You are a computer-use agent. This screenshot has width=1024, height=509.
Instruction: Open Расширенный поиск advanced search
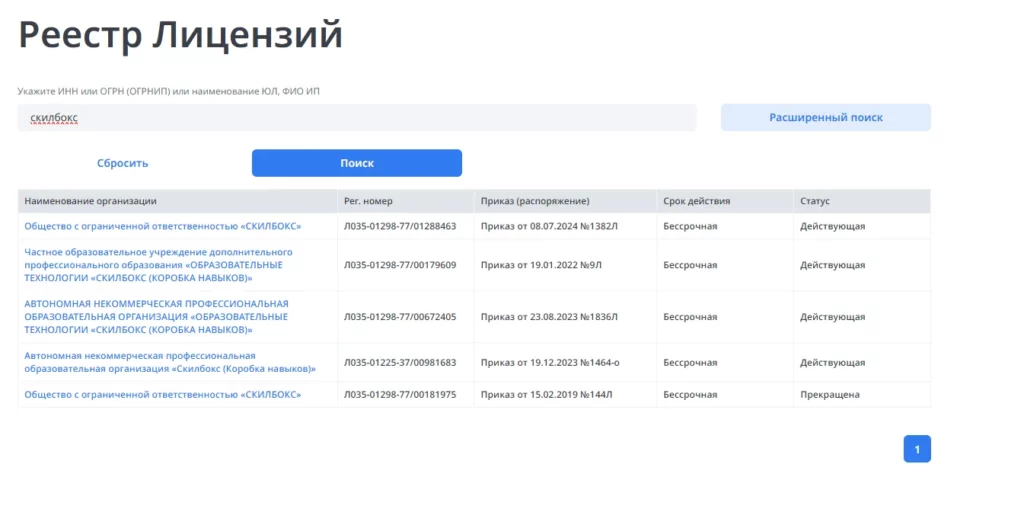tap(825, 118)
